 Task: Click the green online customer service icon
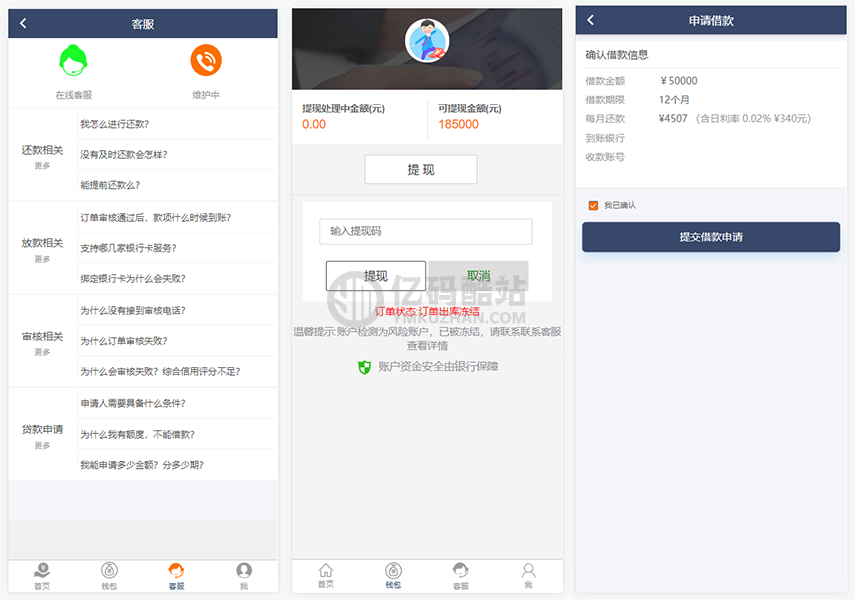coord(73,62)
